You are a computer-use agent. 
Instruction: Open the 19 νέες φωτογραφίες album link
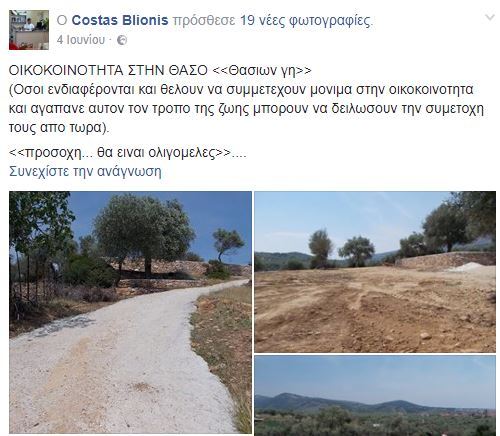[x=305, y=21]
